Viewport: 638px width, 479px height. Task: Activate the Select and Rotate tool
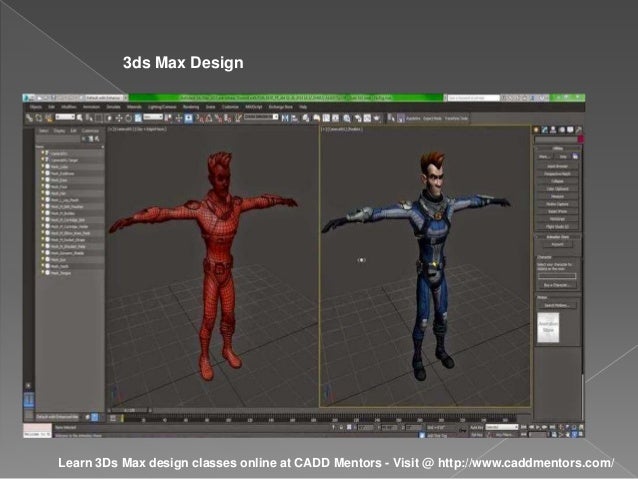(128, 118)
